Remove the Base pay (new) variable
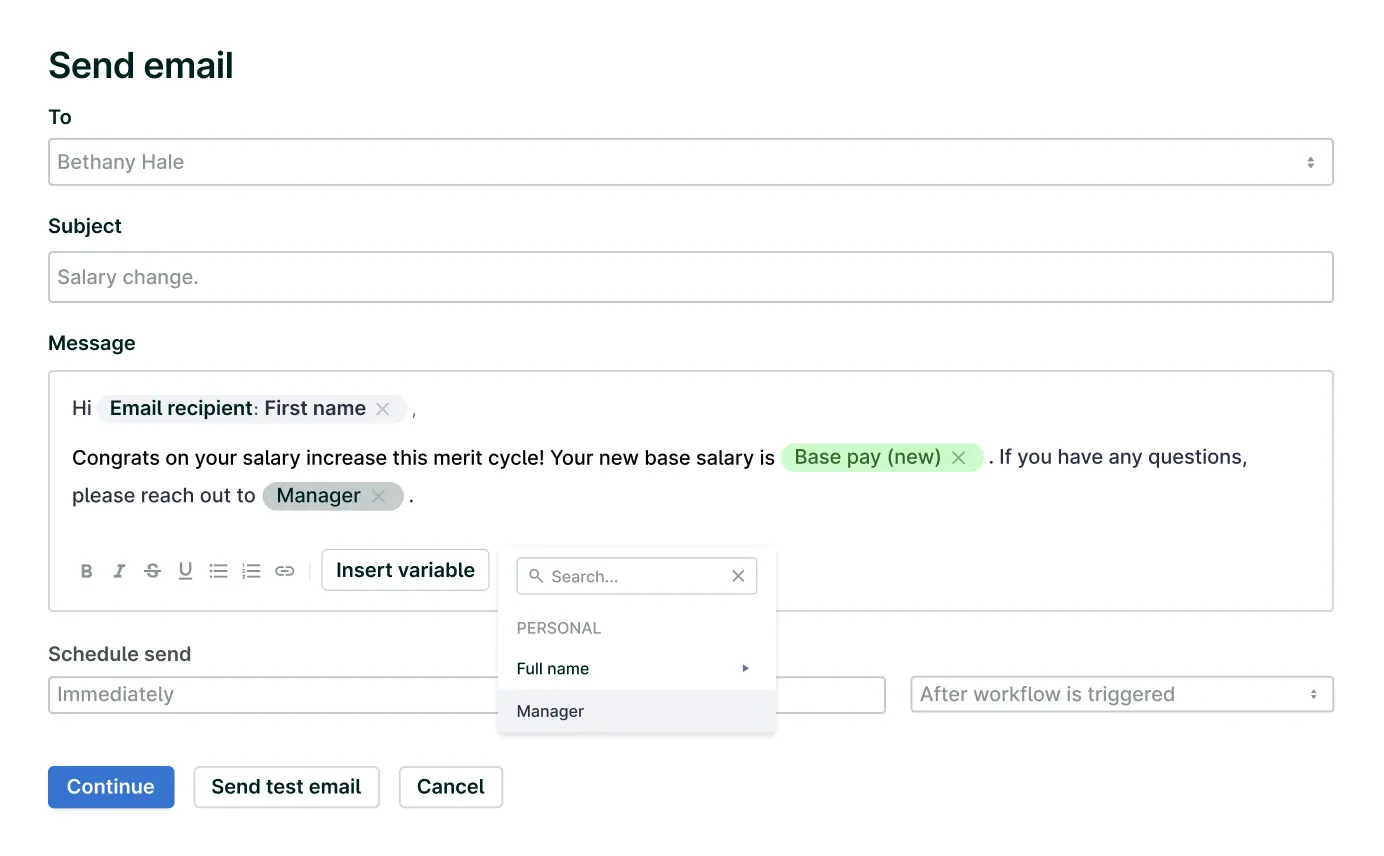The width and height of the screenshot is (1384, 856). pyautogui.click(x=958, y=457)
